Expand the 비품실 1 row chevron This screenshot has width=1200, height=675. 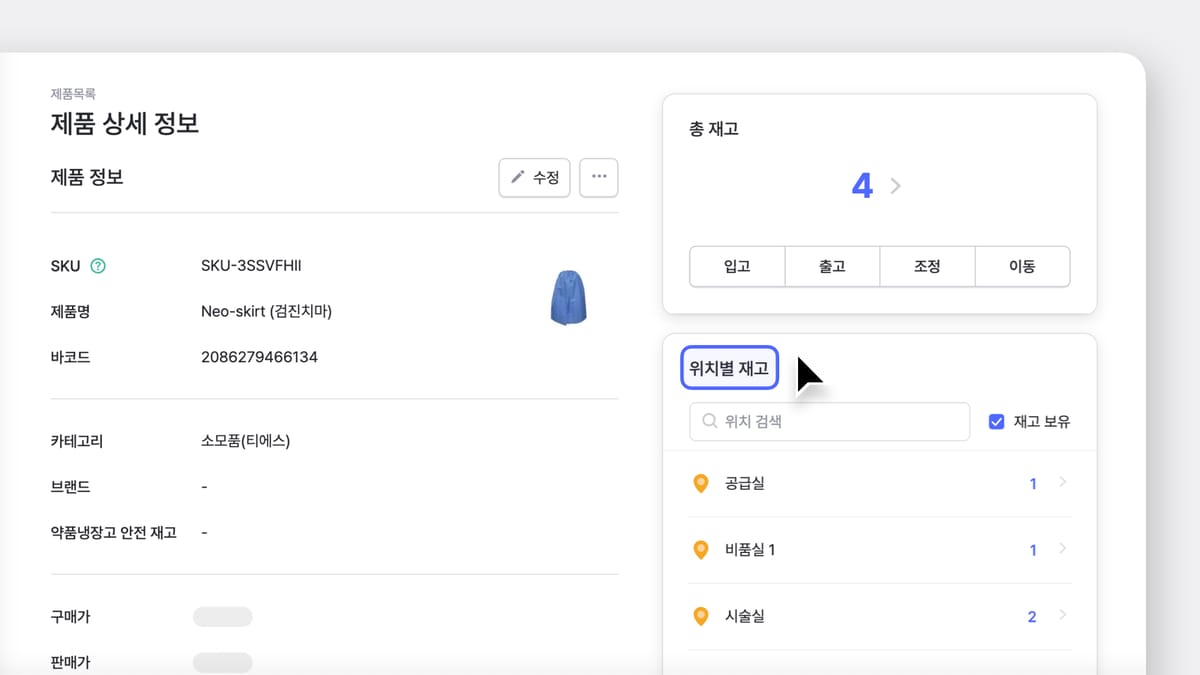1062,549
